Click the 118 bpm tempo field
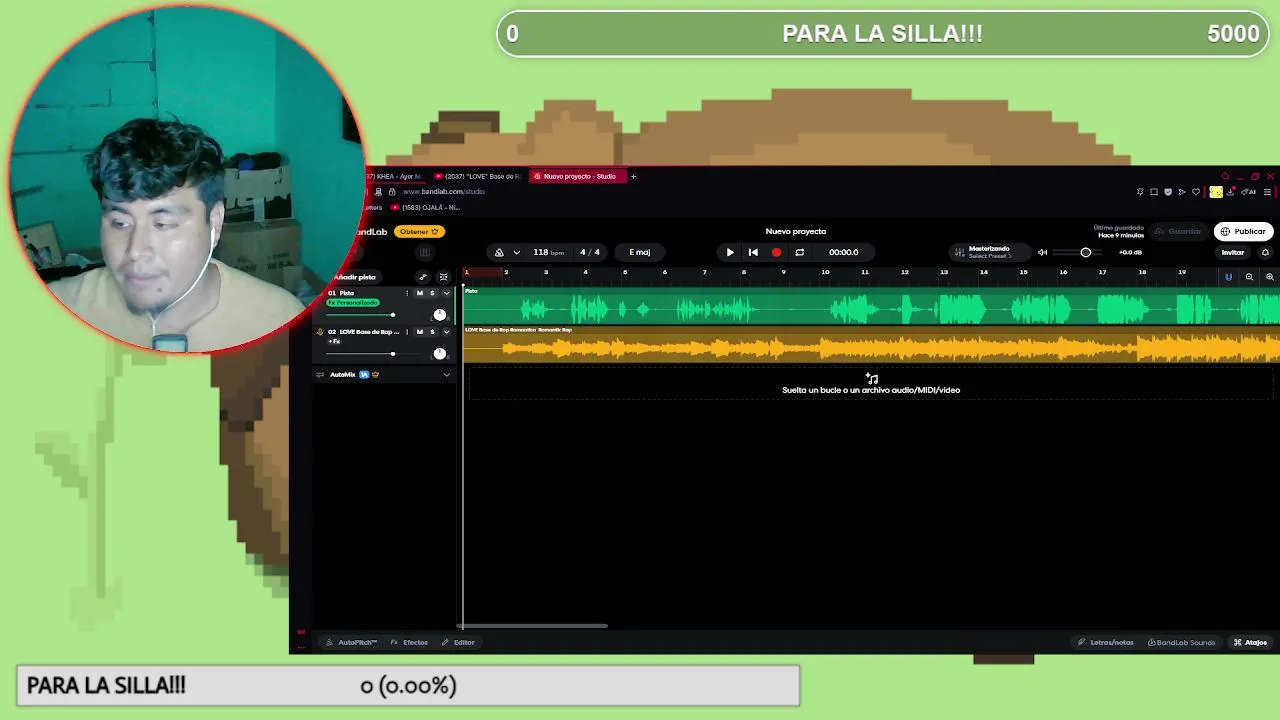 [549, 252]
